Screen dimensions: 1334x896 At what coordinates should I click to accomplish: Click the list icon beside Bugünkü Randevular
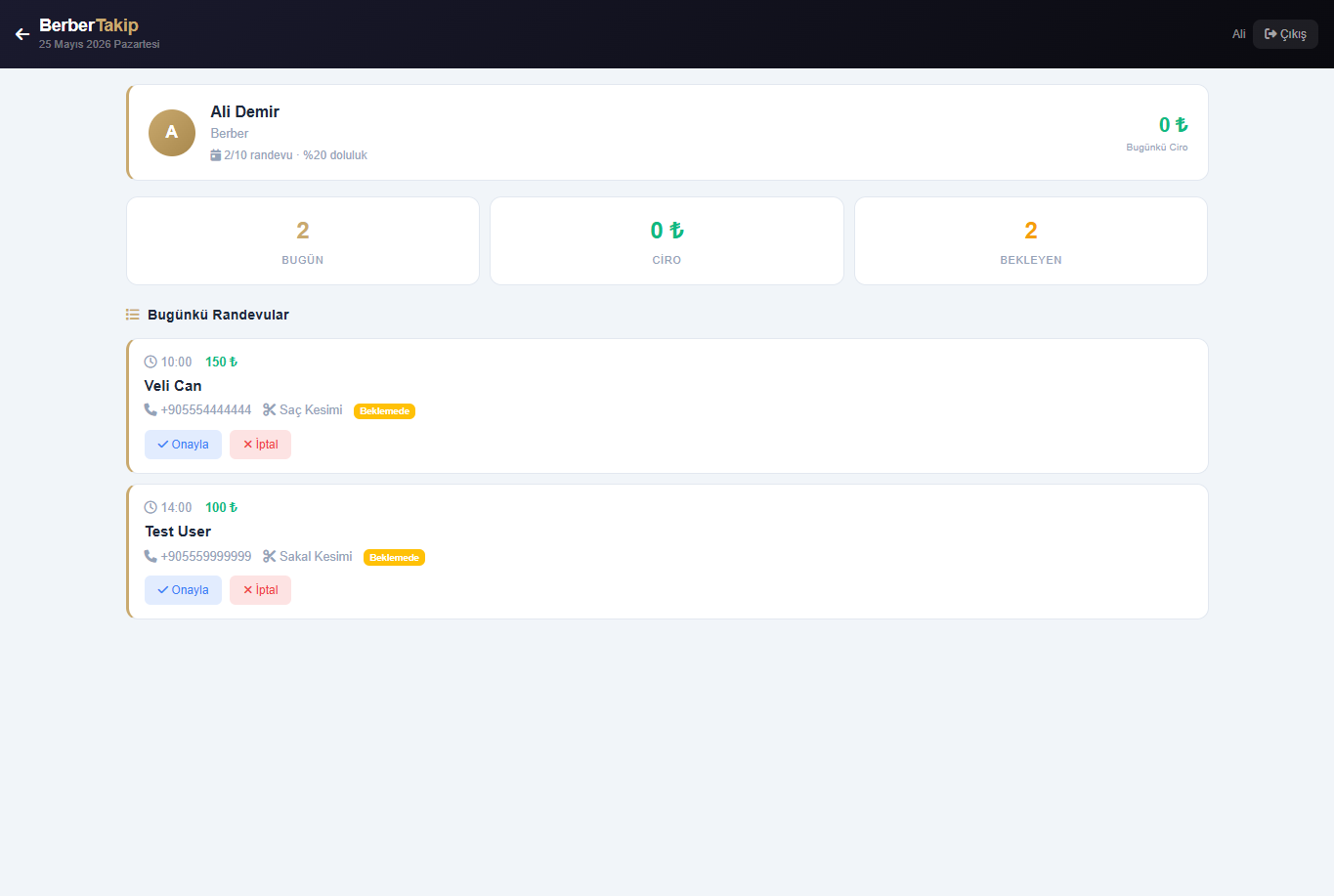133,315
